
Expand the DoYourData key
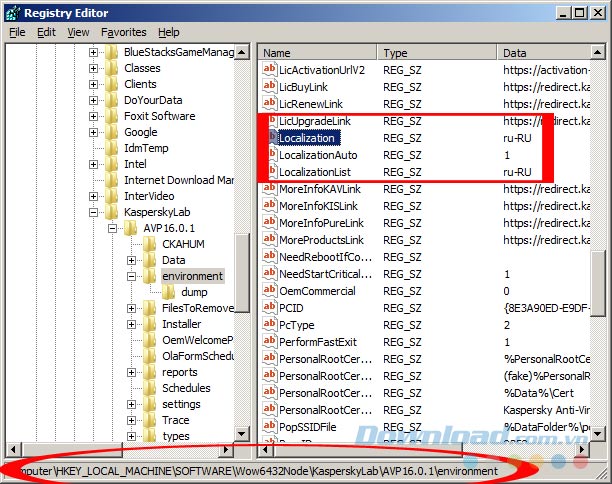pyautogui.click(x=93, y=100)
